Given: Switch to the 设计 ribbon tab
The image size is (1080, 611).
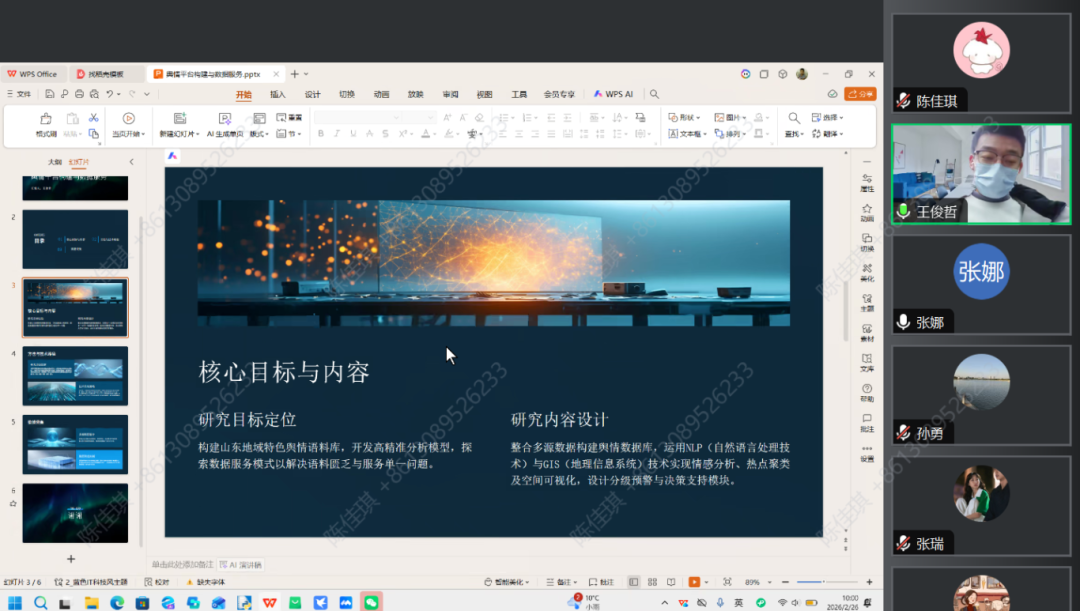Looking at the screenshot, I should pyautogui.click(x=312, y=94).
